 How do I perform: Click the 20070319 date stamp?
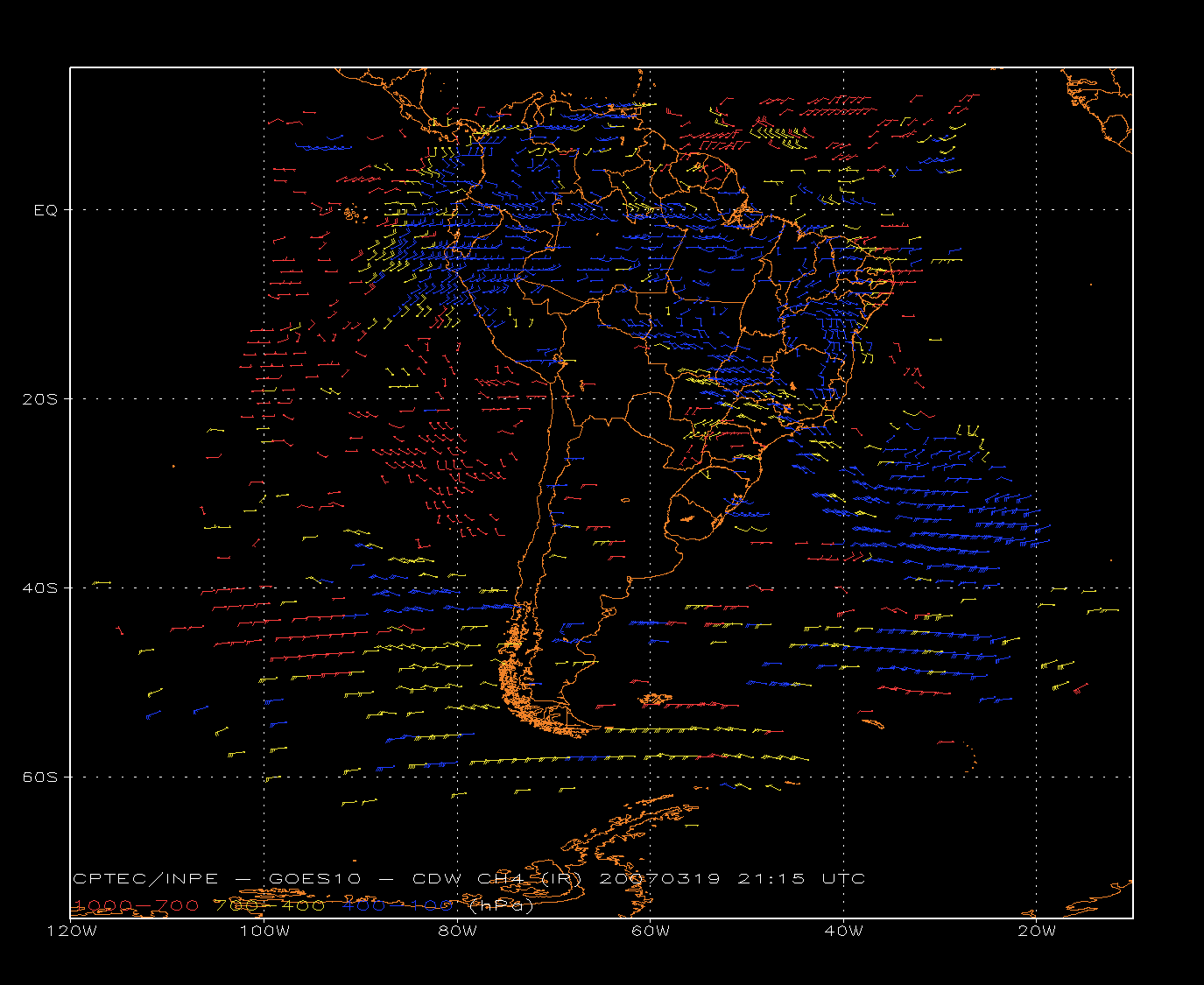(660, 878)
